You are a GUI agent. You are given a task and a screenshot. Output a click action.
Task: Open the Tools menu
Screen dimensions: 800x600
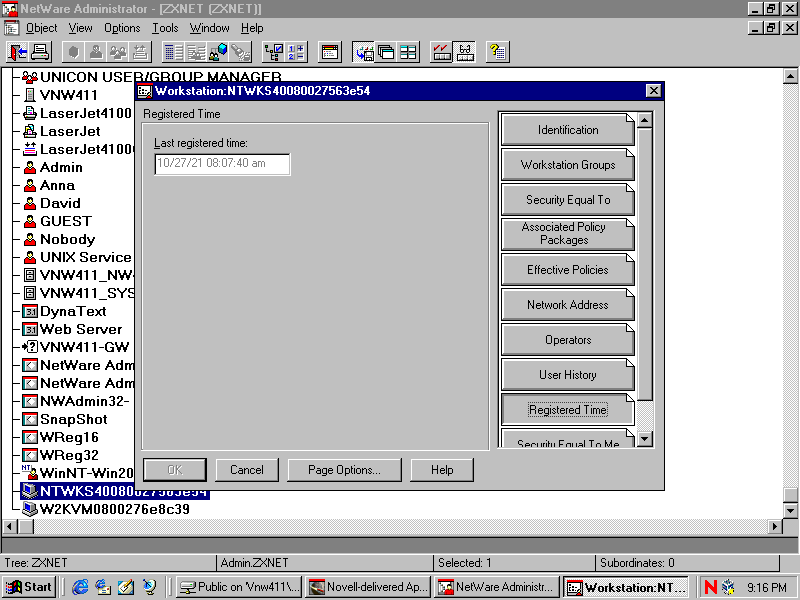coord(165,28)
